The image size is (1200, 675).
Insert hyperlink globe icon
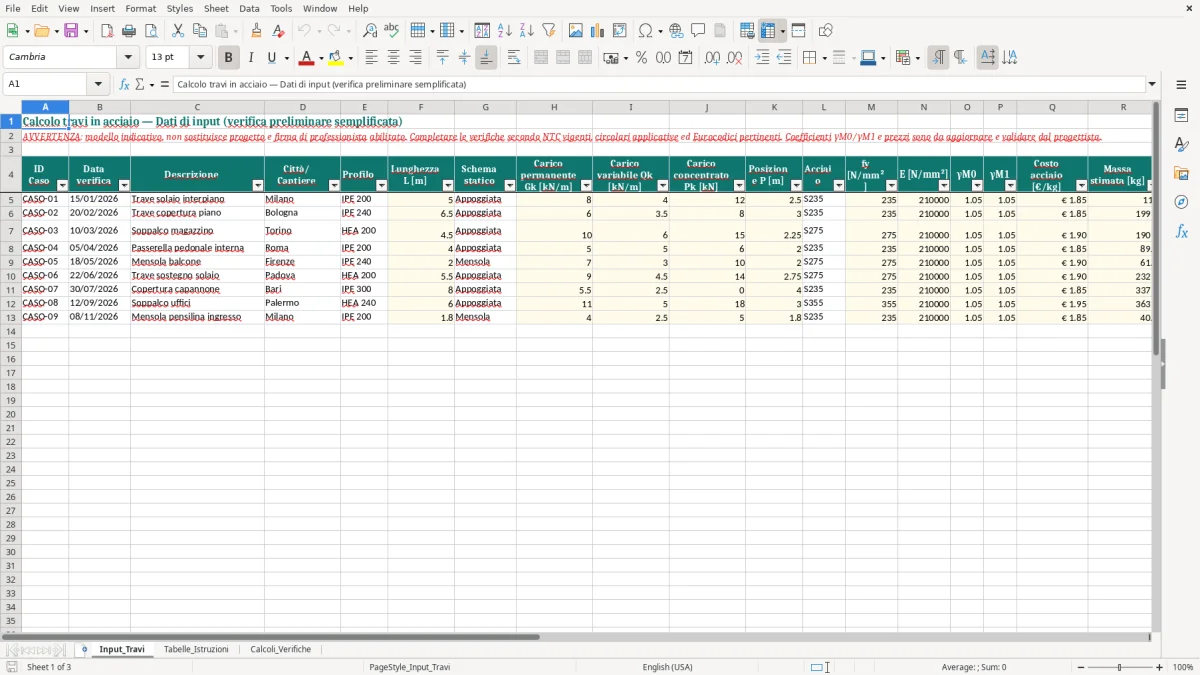pos(676,31)
